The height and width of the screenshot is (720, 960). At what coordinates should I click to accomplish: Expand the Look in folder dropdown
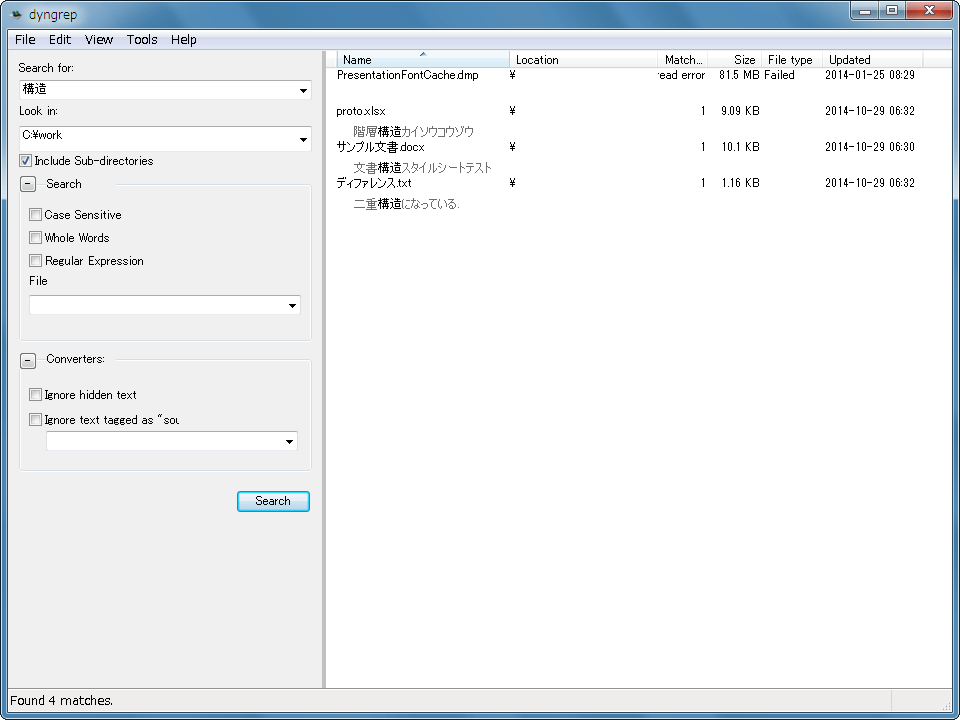click(303, 140)
